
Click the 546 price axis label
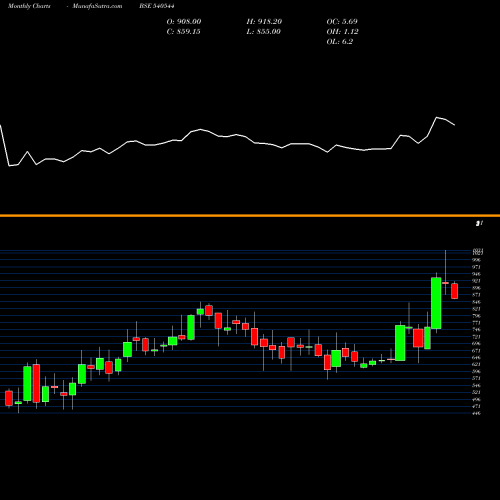coord(477,385)
